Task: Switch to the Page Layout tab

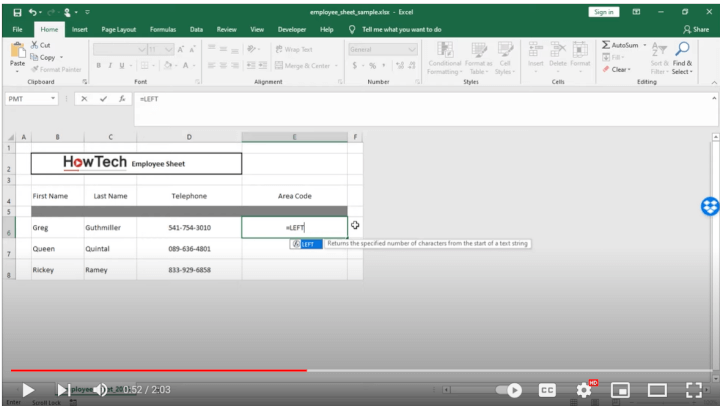Action: point(118,29)
